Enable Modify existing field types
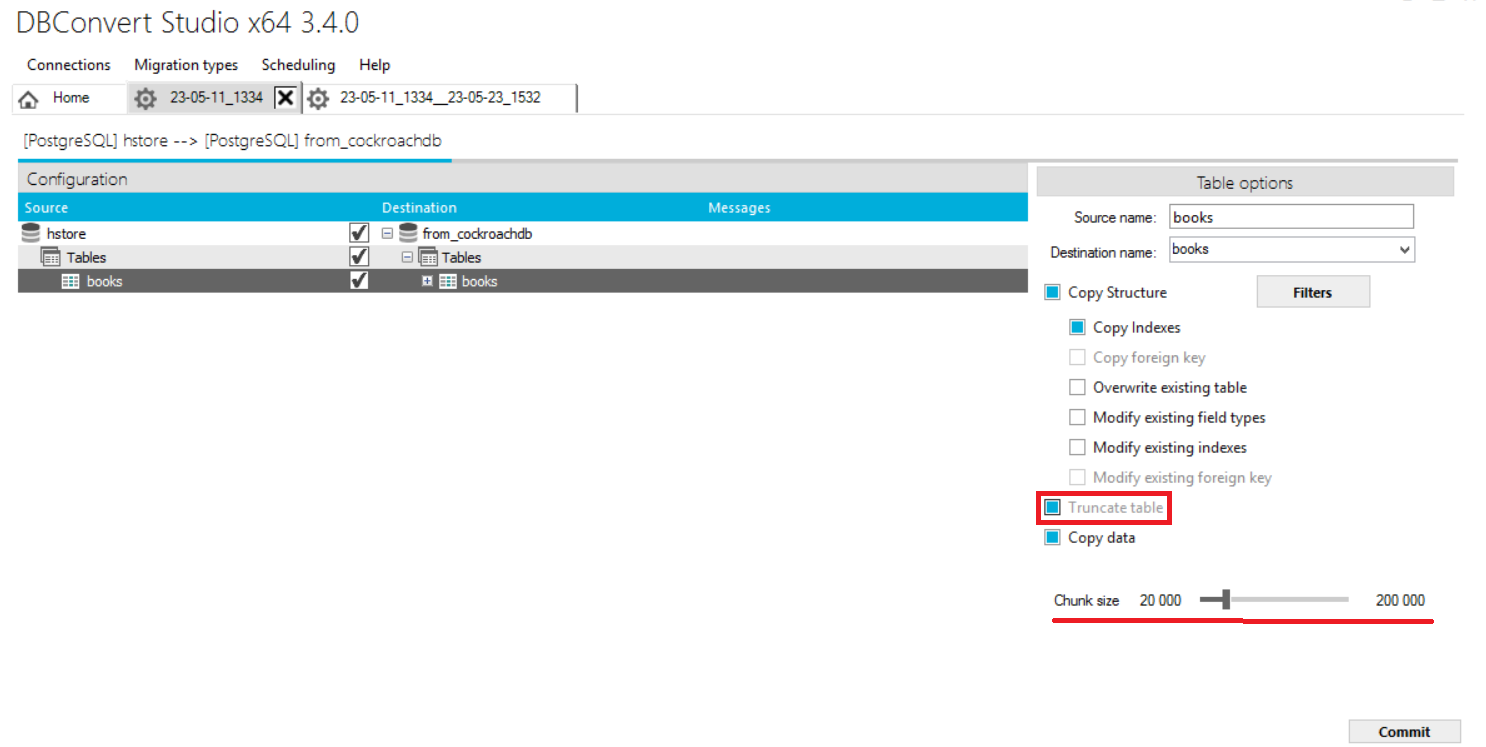 pyautogui.click(x=1077, y=417)
